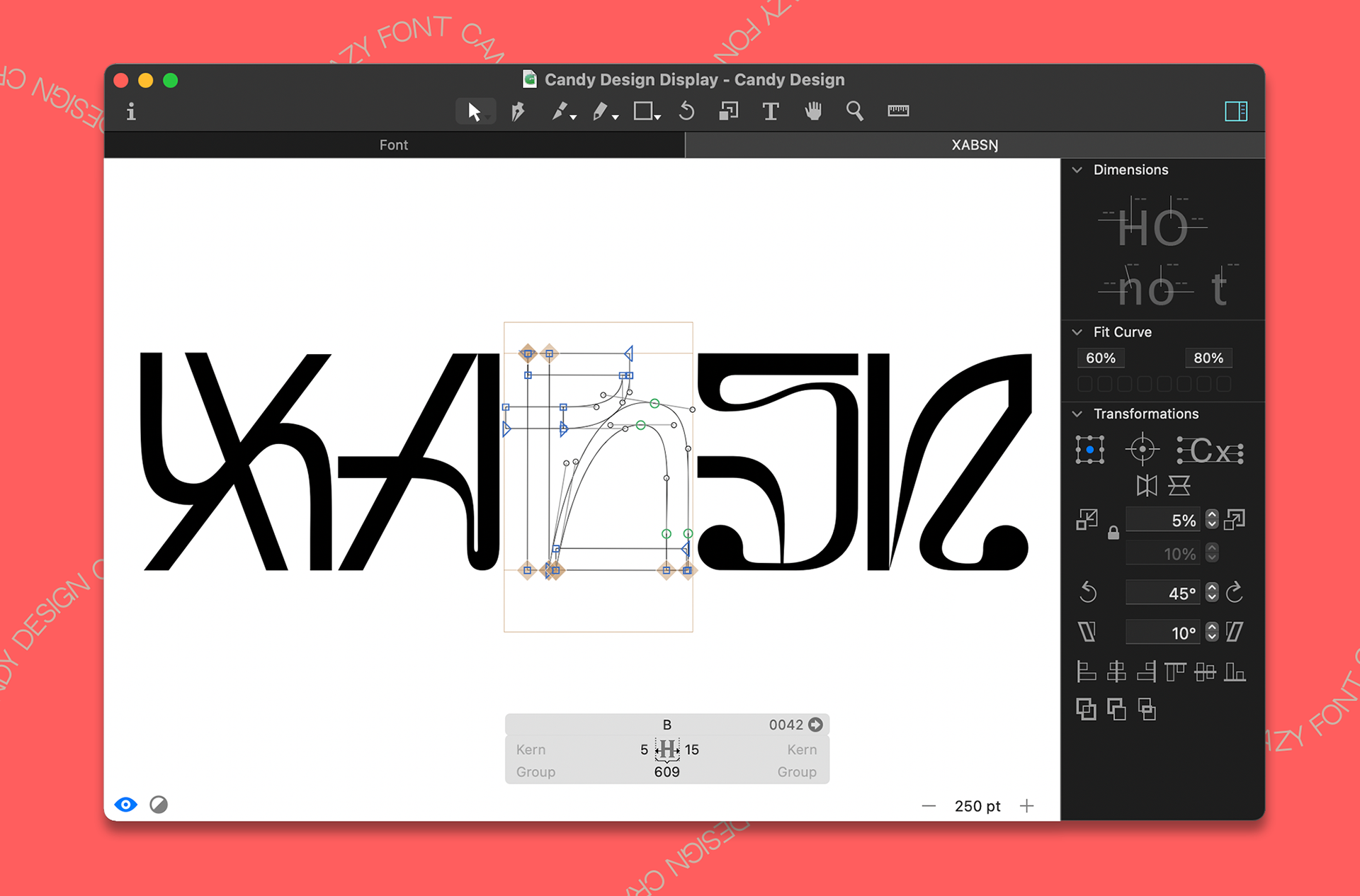Open the font info via the i icon

click(x=131, y=111)
